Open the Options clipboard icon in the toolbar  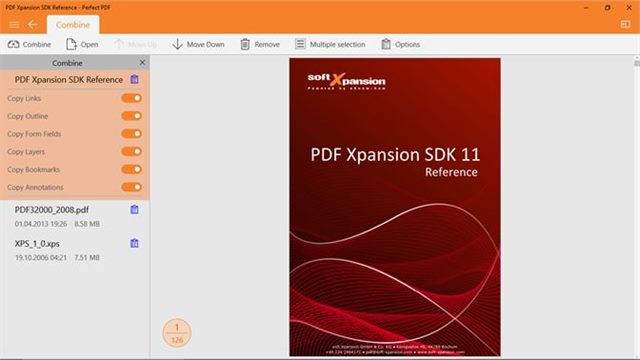386,44
